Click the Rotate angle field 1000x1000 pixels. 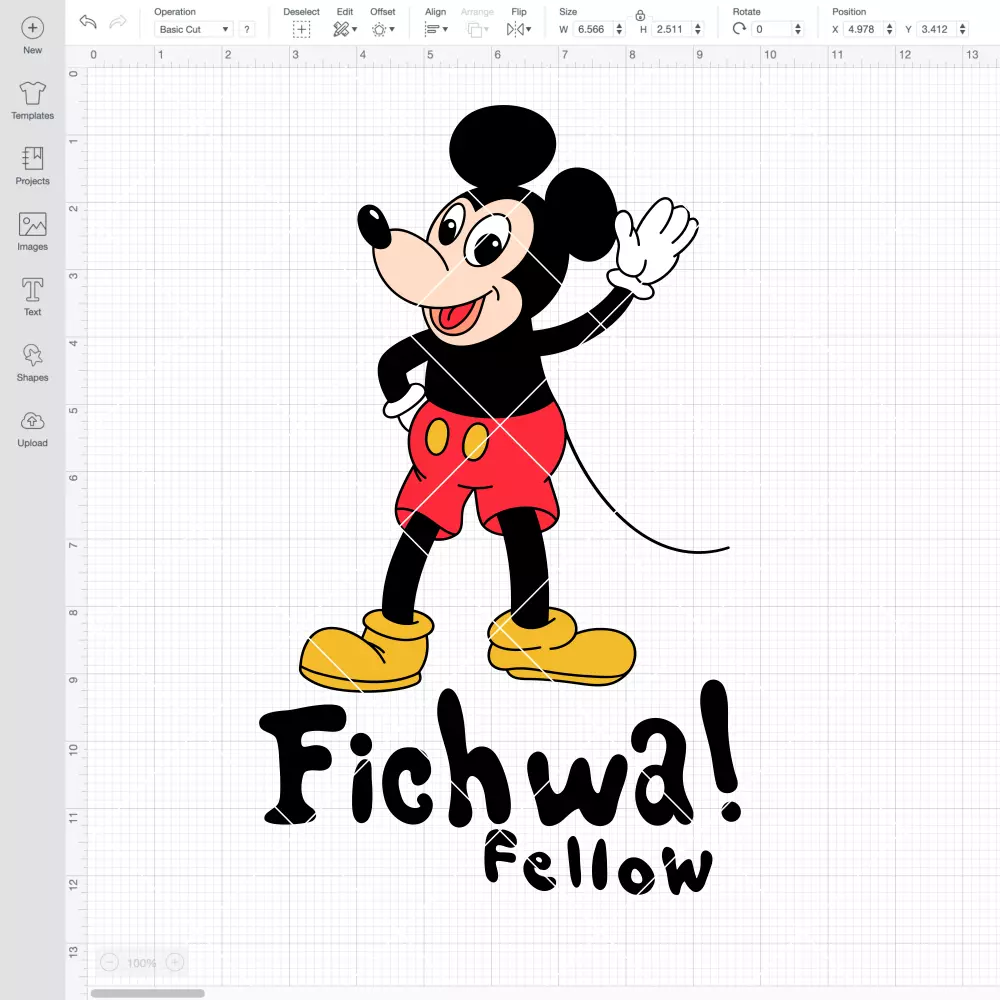[772, 29]
